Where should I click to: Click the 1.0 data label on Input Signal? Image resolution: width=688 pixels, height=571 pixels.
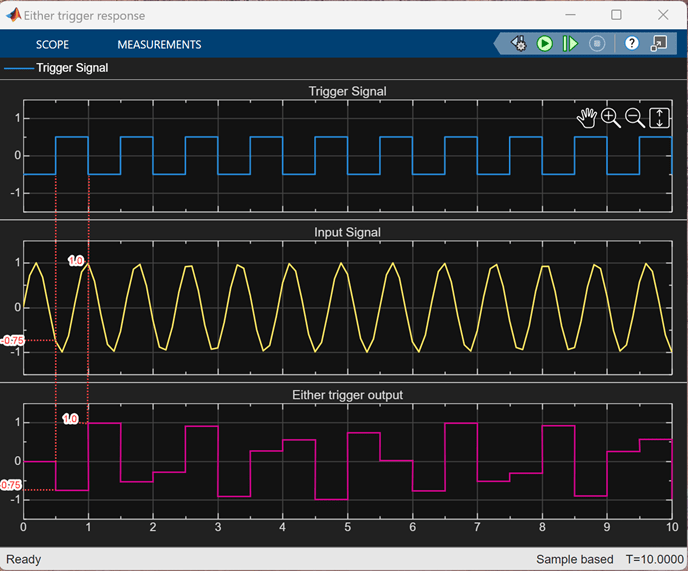[76, 260]
